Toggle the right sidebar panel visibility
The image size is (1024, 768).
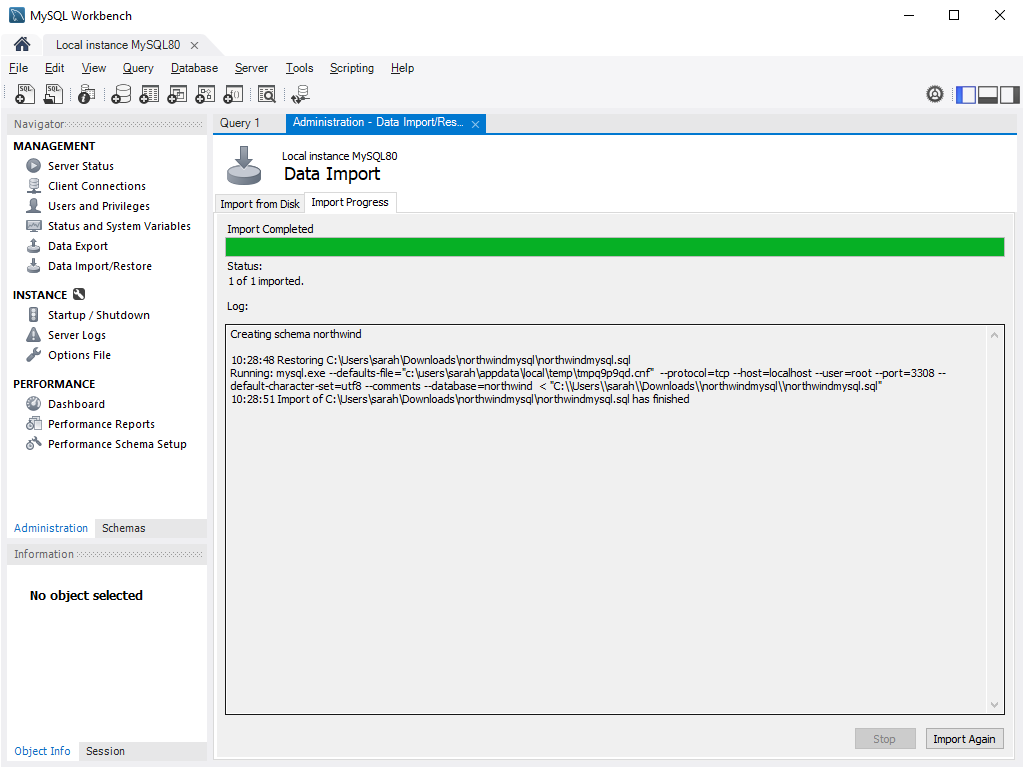tap(1009, 95)
